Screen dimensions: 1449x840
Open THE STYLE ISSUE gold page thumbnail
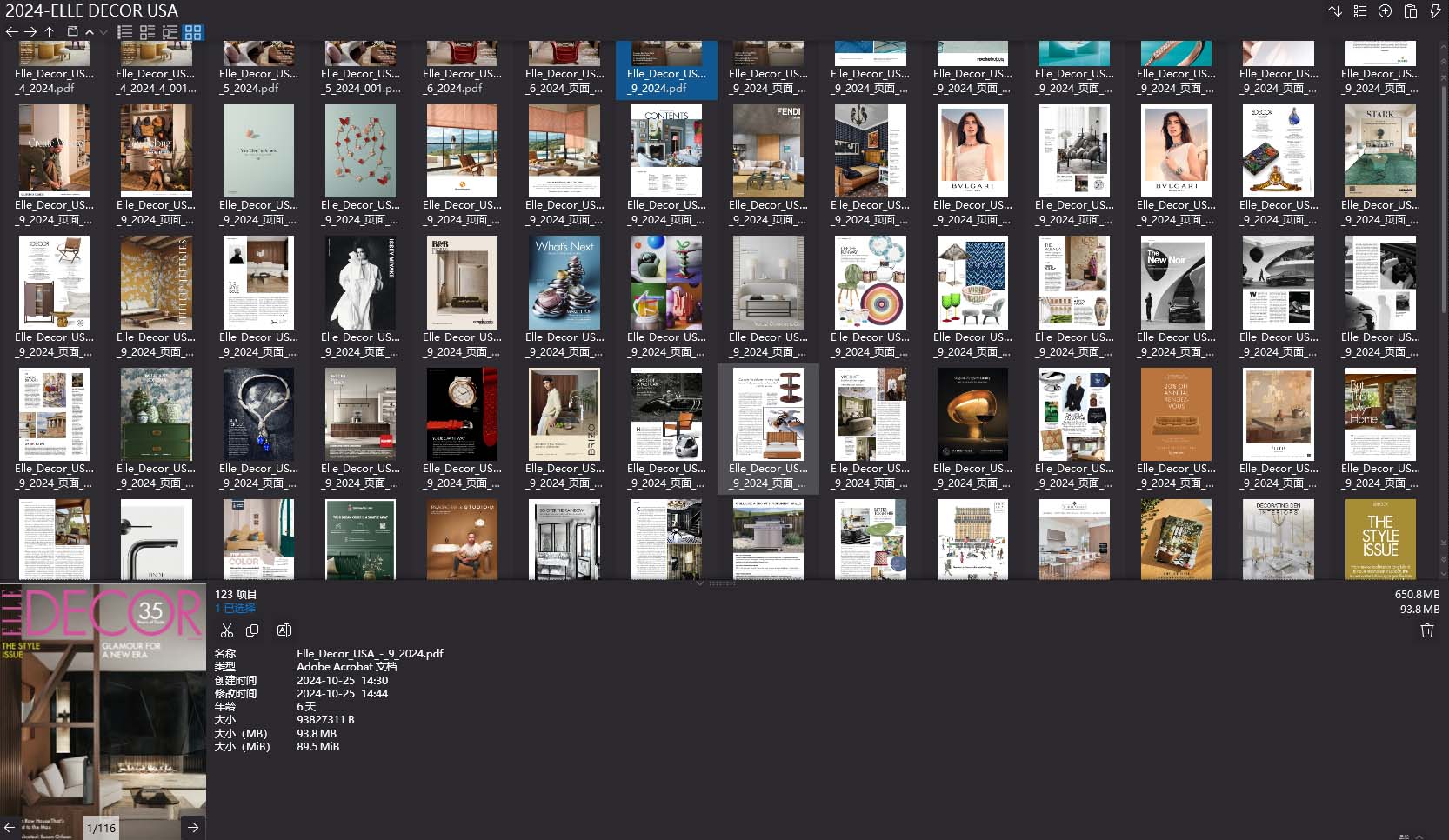[1380, 539]
